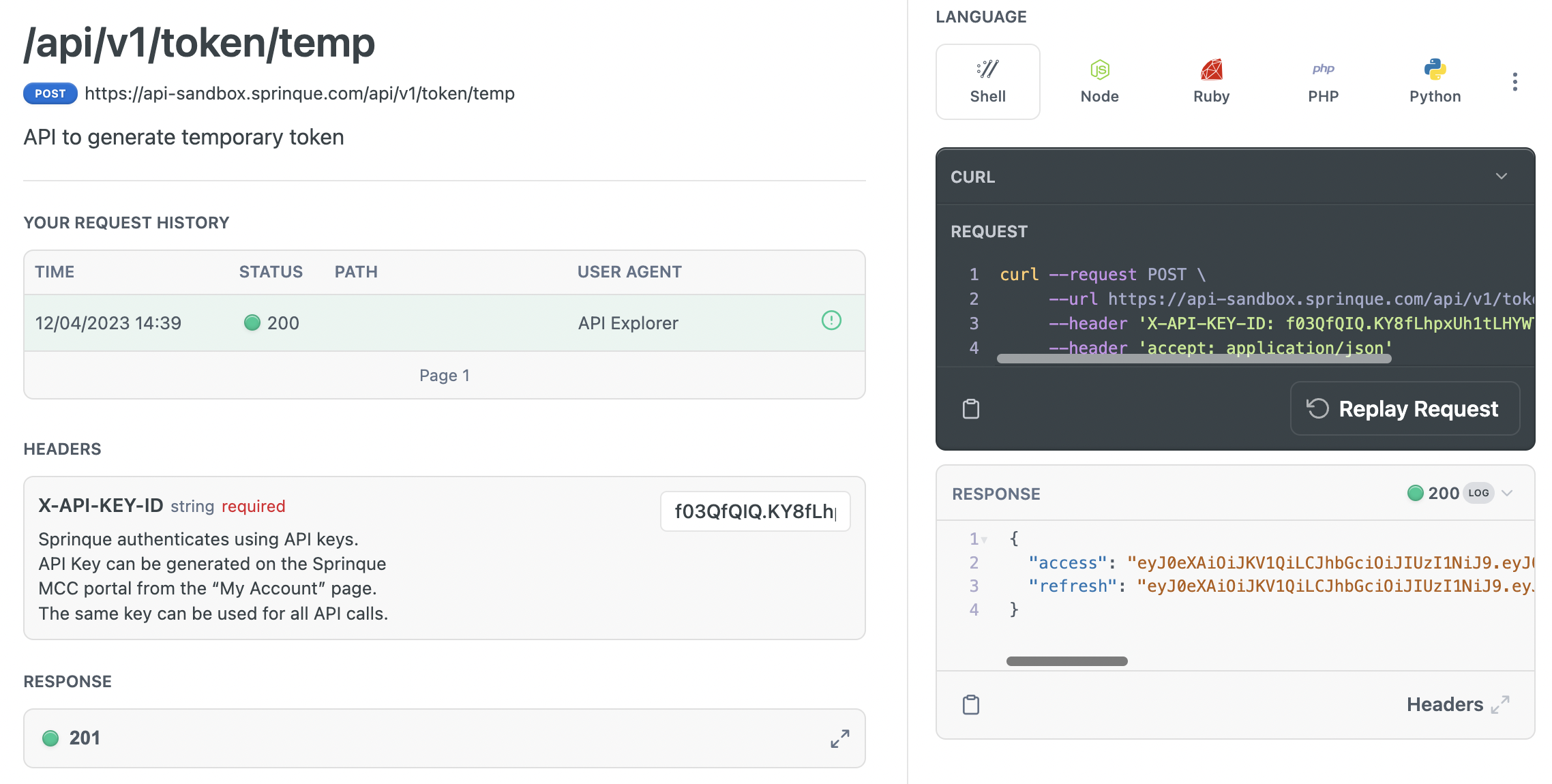Click the Replay Request button
This screenshot has width=1552, height=784.
pos(1405,409)
